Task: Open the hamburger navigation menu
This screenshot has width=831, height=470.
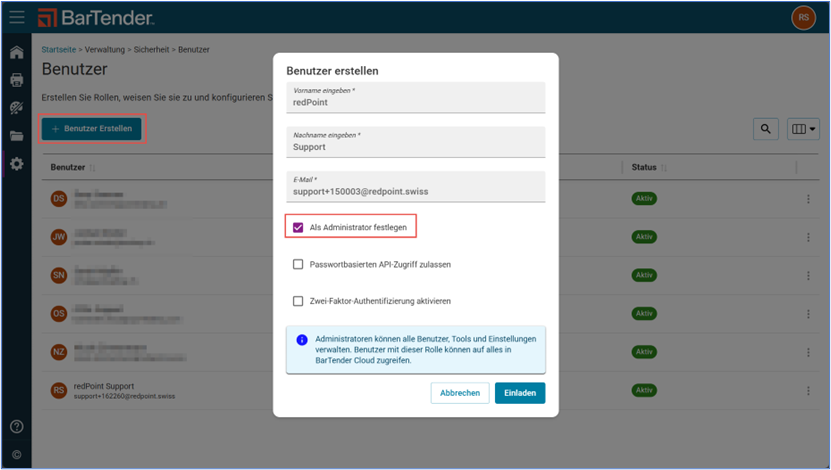Action: coord(16,17)
